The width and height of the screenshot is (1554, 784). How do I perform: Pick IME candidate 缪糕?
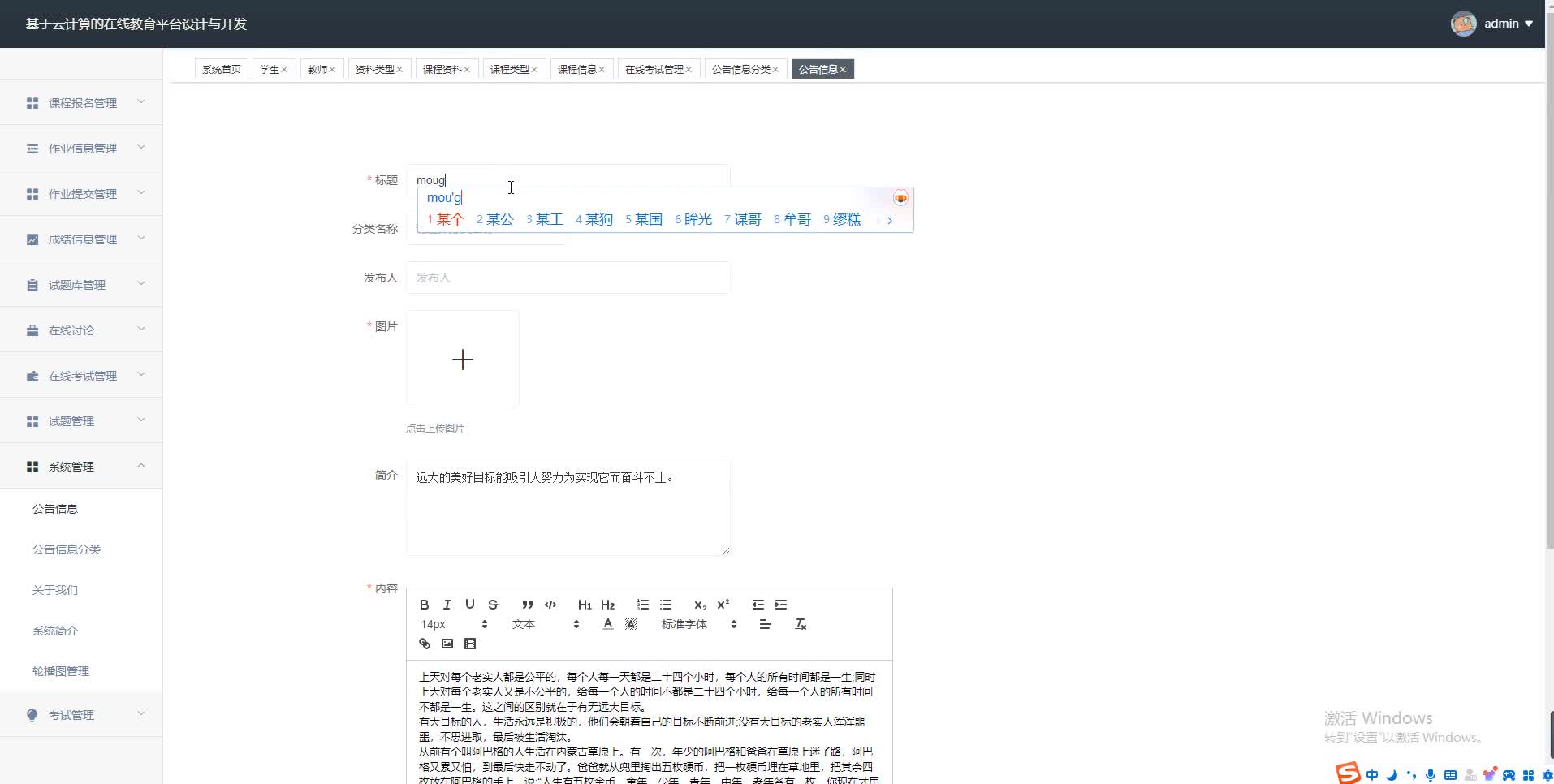pos(842,219)
